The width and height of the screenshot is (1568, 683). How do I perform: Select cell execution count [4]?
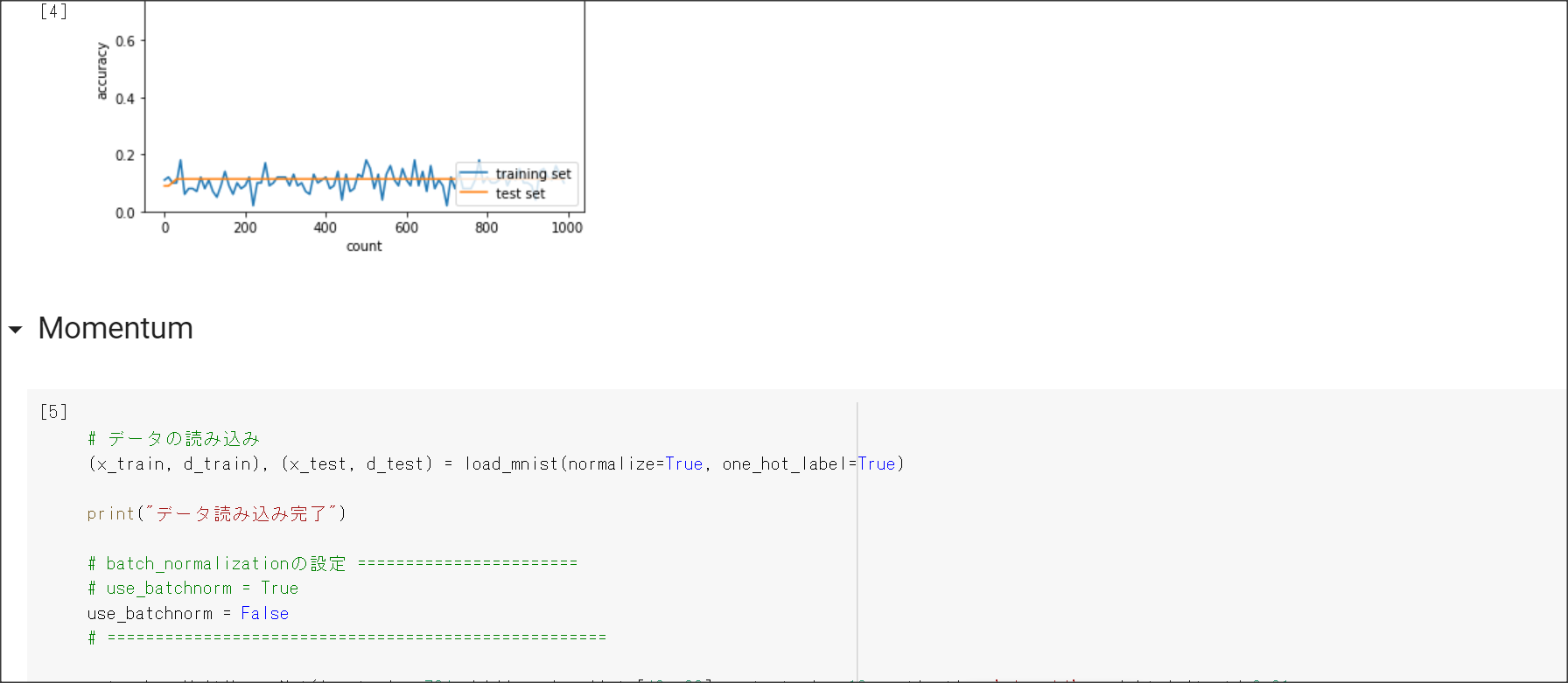pyautogui.click(x=53, y=11)
